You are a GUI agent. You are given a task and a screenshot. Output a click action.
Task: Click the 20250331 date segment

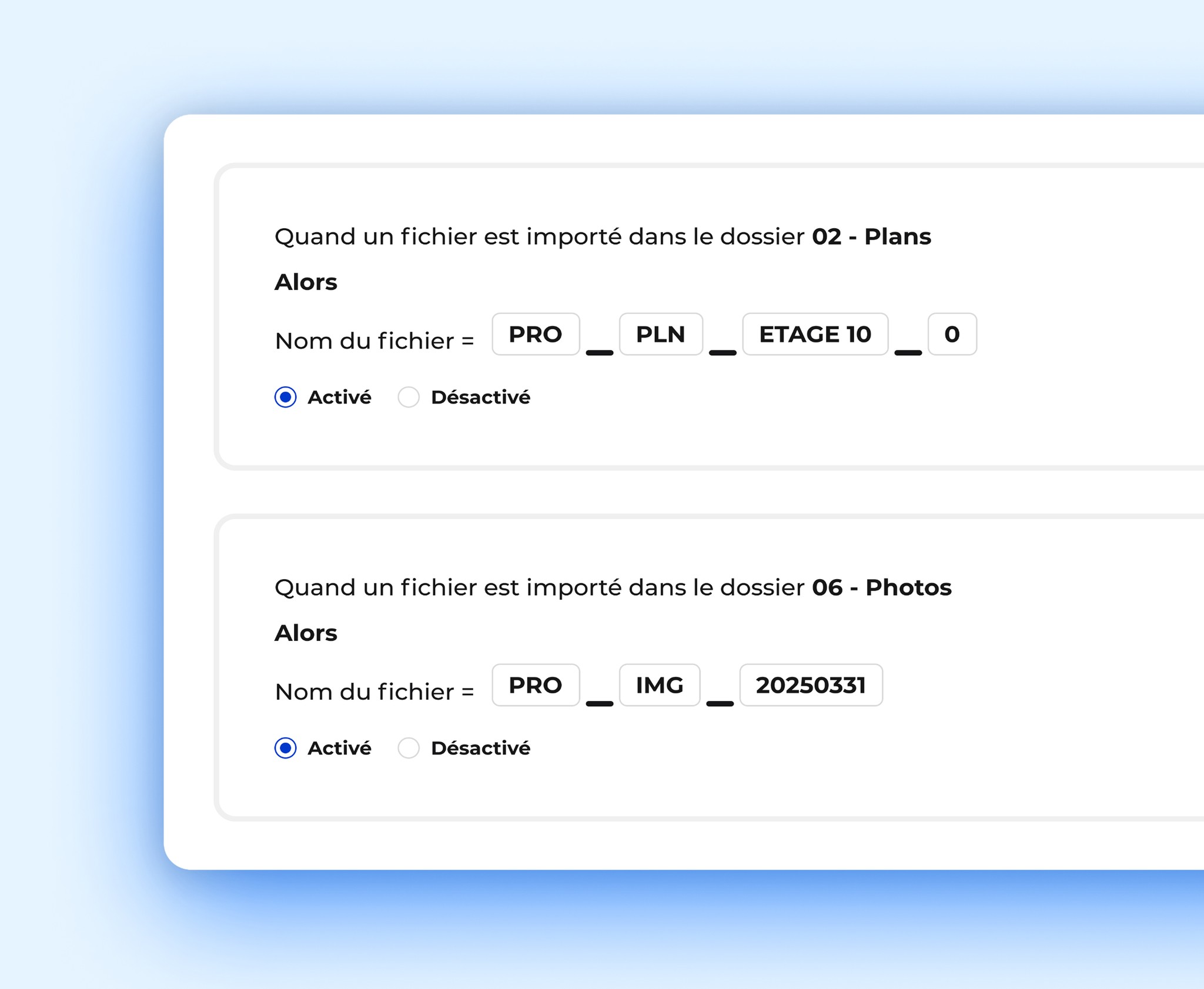pyautogui.click(x=811, y=685)
